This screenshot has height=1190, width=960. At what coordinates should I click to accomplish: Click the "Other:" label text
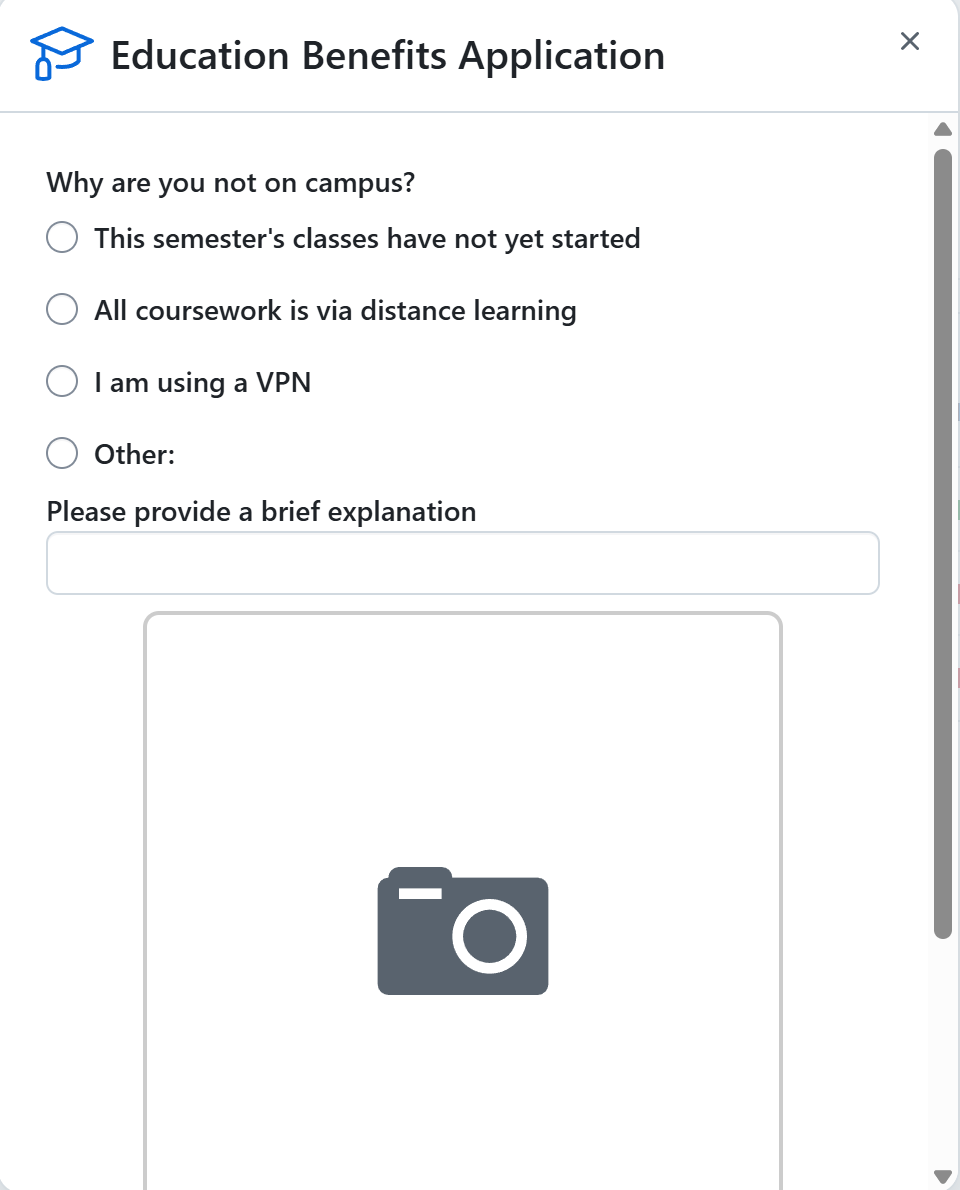(136, 453)
